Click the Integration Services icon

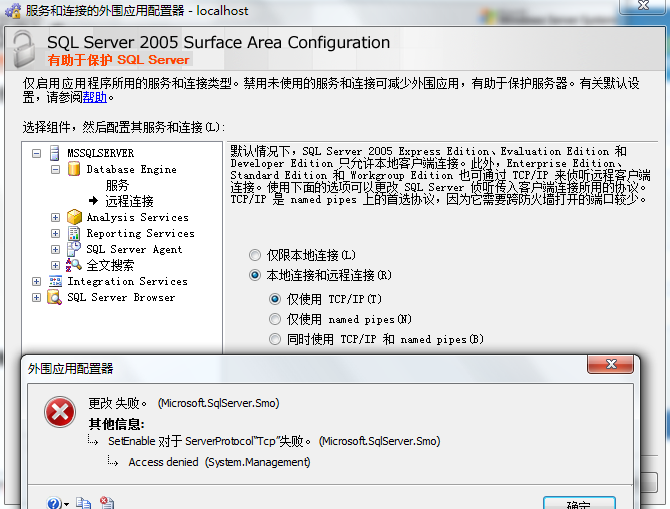(x=55, y=281)
